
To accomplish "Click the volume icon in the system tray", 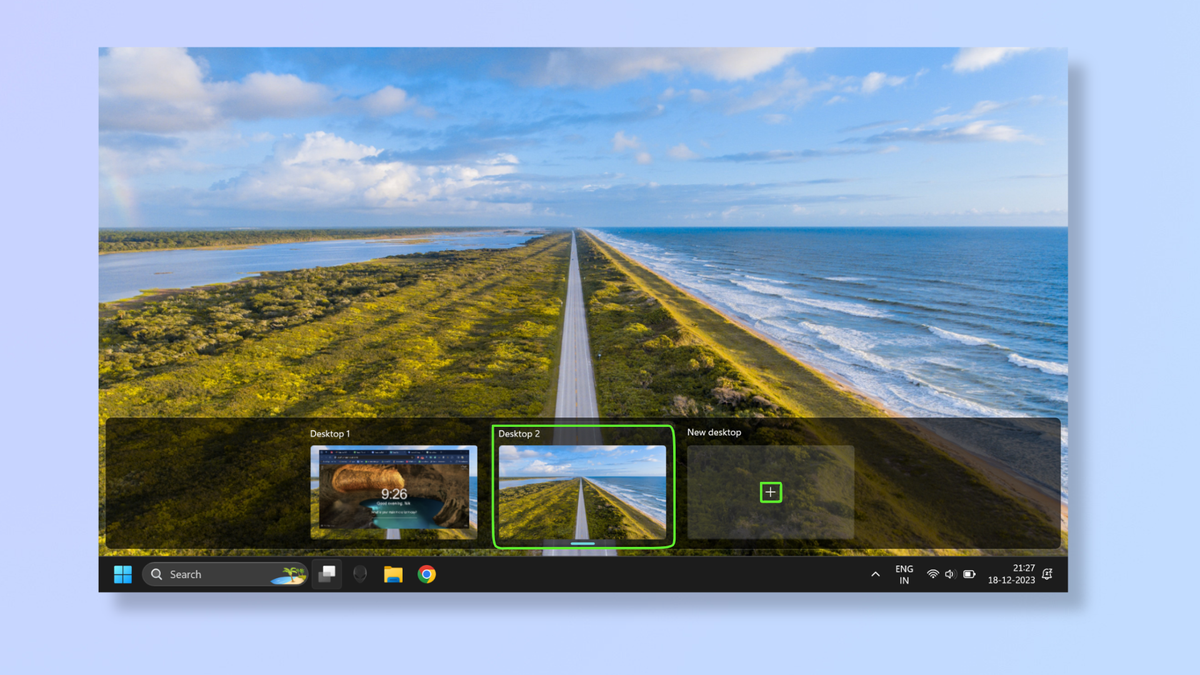I will pos(949,574).
